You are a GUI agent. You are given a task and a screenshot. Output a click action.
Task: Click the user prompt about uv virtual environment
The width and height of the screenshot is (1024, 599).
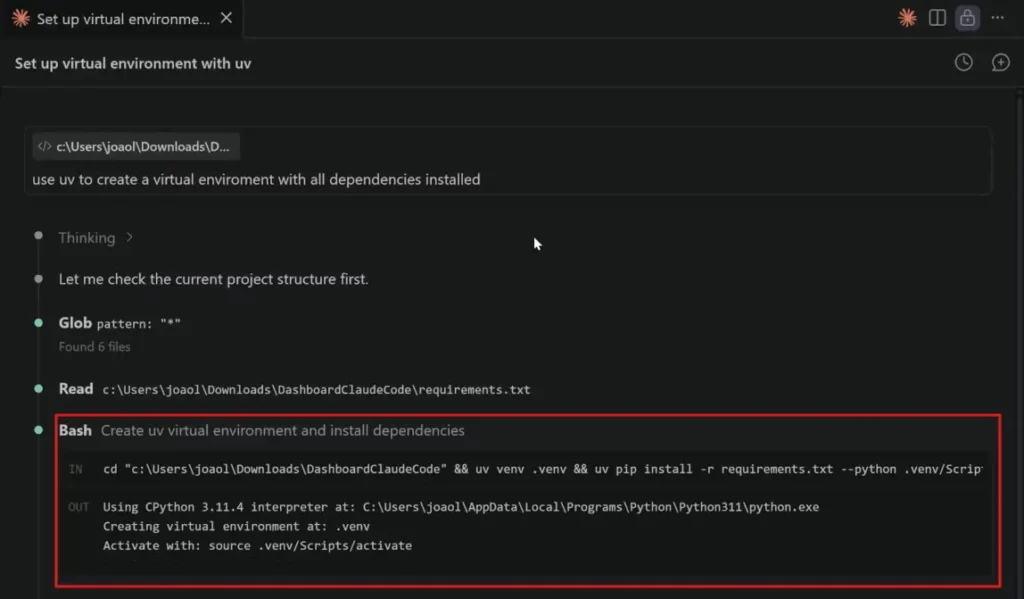(256, 180)
